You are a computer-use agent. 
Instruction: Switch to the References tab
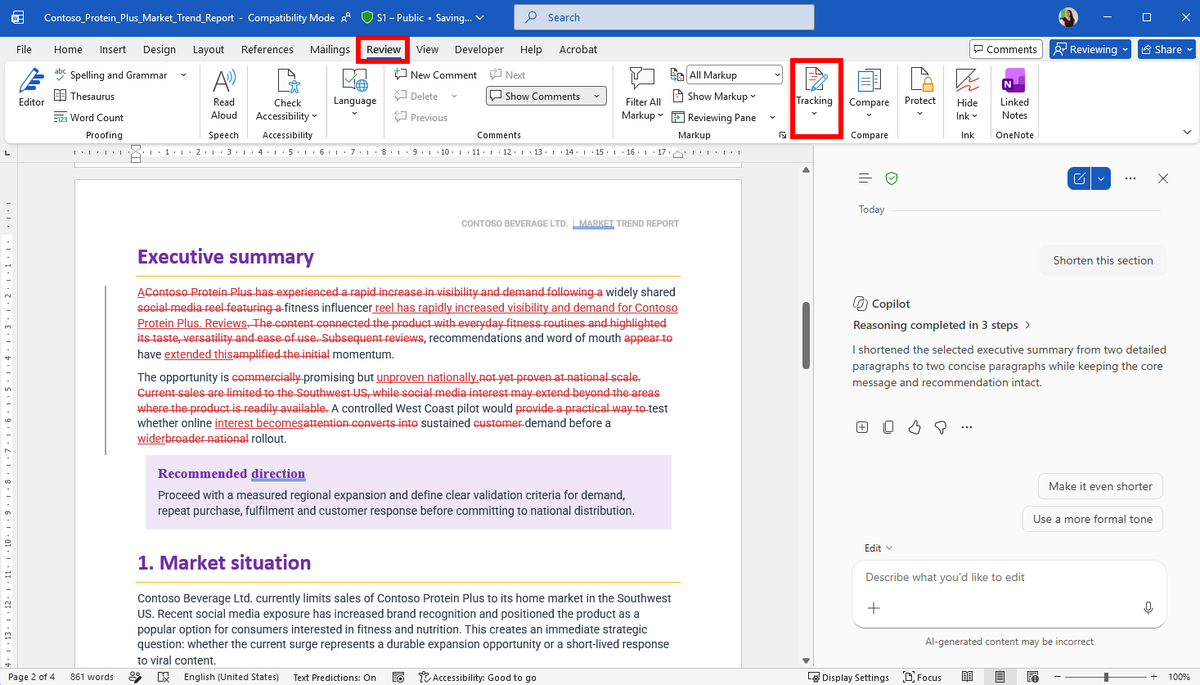click(267, 49)
